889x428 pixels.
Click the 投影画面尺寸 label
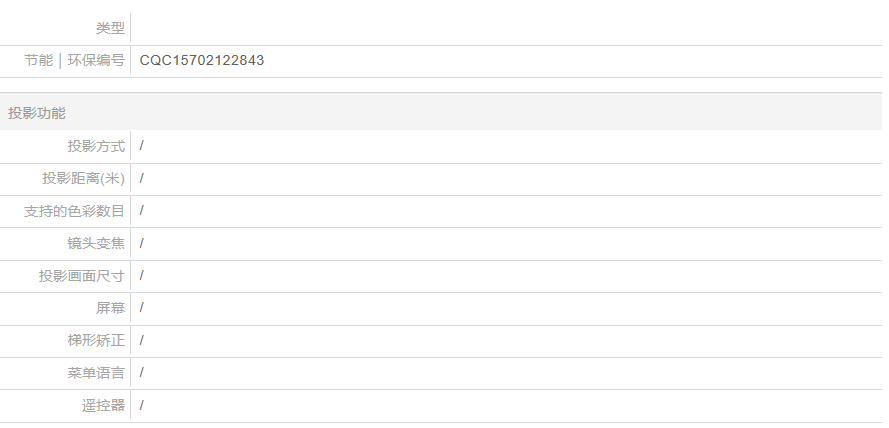coord(82,276)
